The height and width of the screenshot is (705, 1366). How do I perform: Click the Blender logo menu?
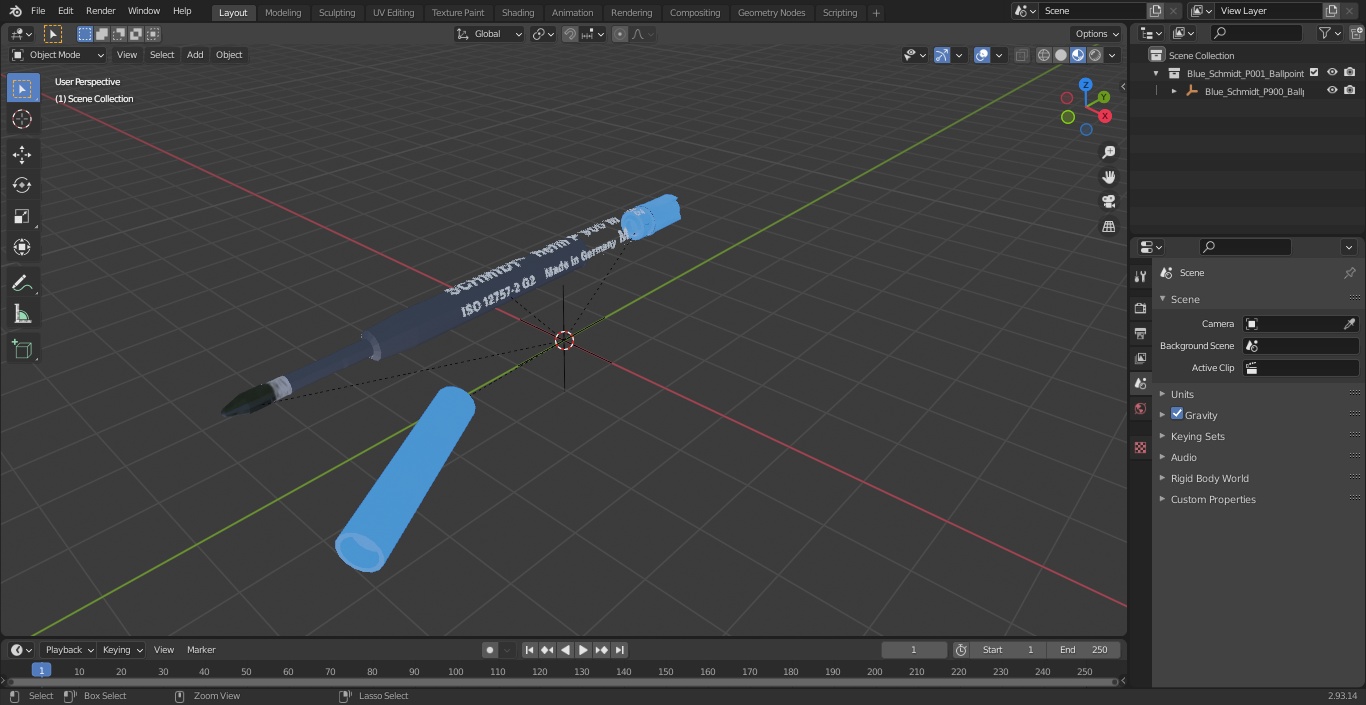click(15, 11)
